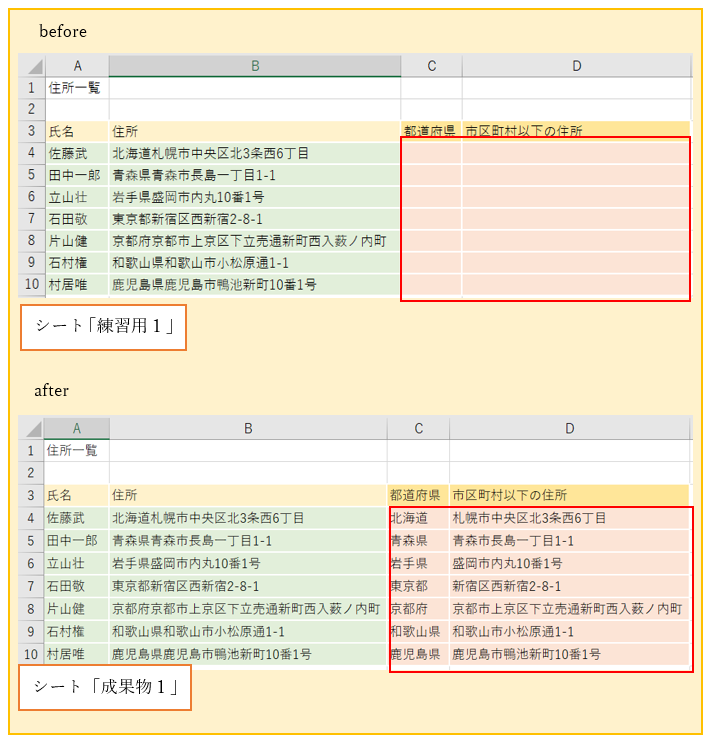Select the 東京都 cell in the after table
This screenshot has height=743, width=712.
tap(418, 587)
